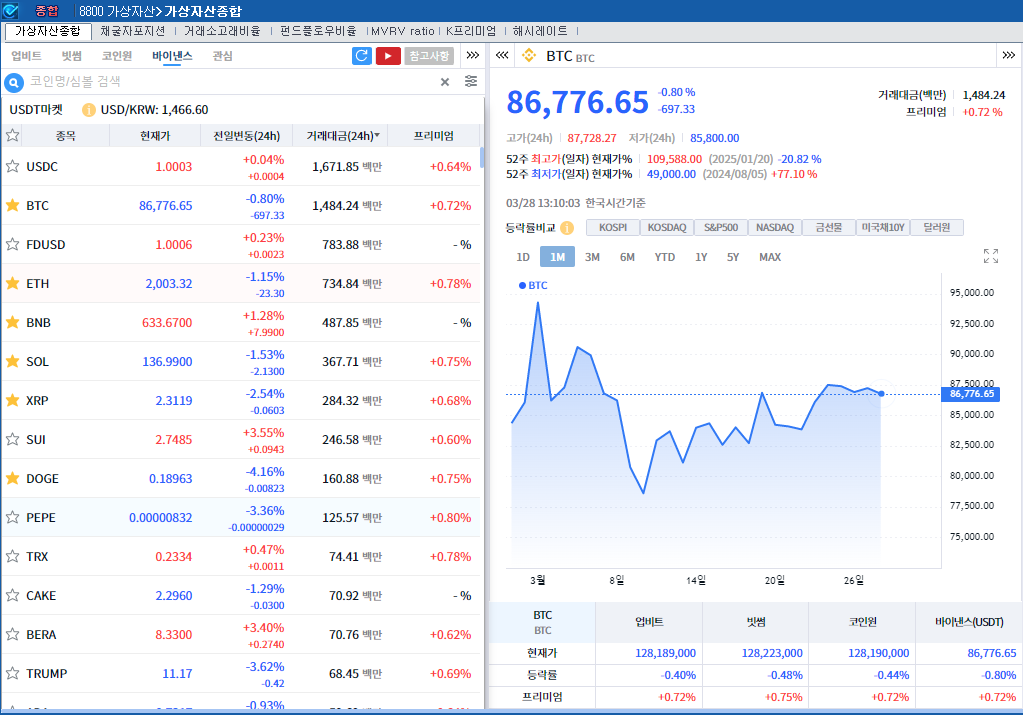Open the filter settings sliders icon
The image size is (1023, 715).
pyautogui.click(x=471, y=81)
